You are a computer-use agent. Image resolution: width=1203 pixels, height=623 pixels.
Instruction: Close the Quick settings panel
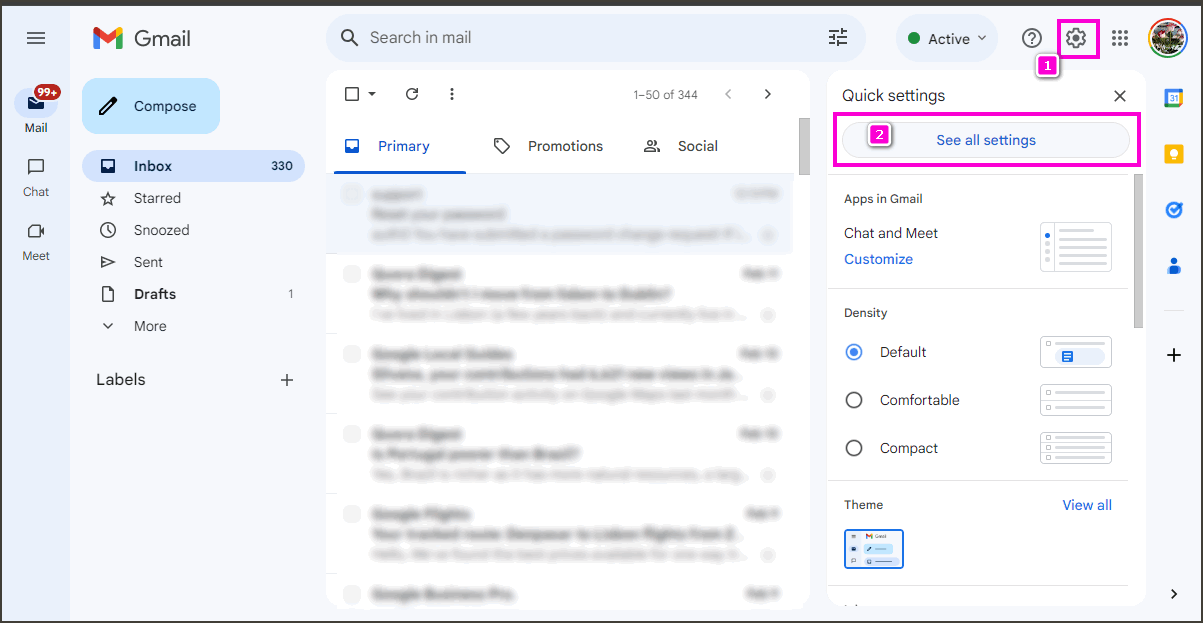click(x=1120, y=96)
